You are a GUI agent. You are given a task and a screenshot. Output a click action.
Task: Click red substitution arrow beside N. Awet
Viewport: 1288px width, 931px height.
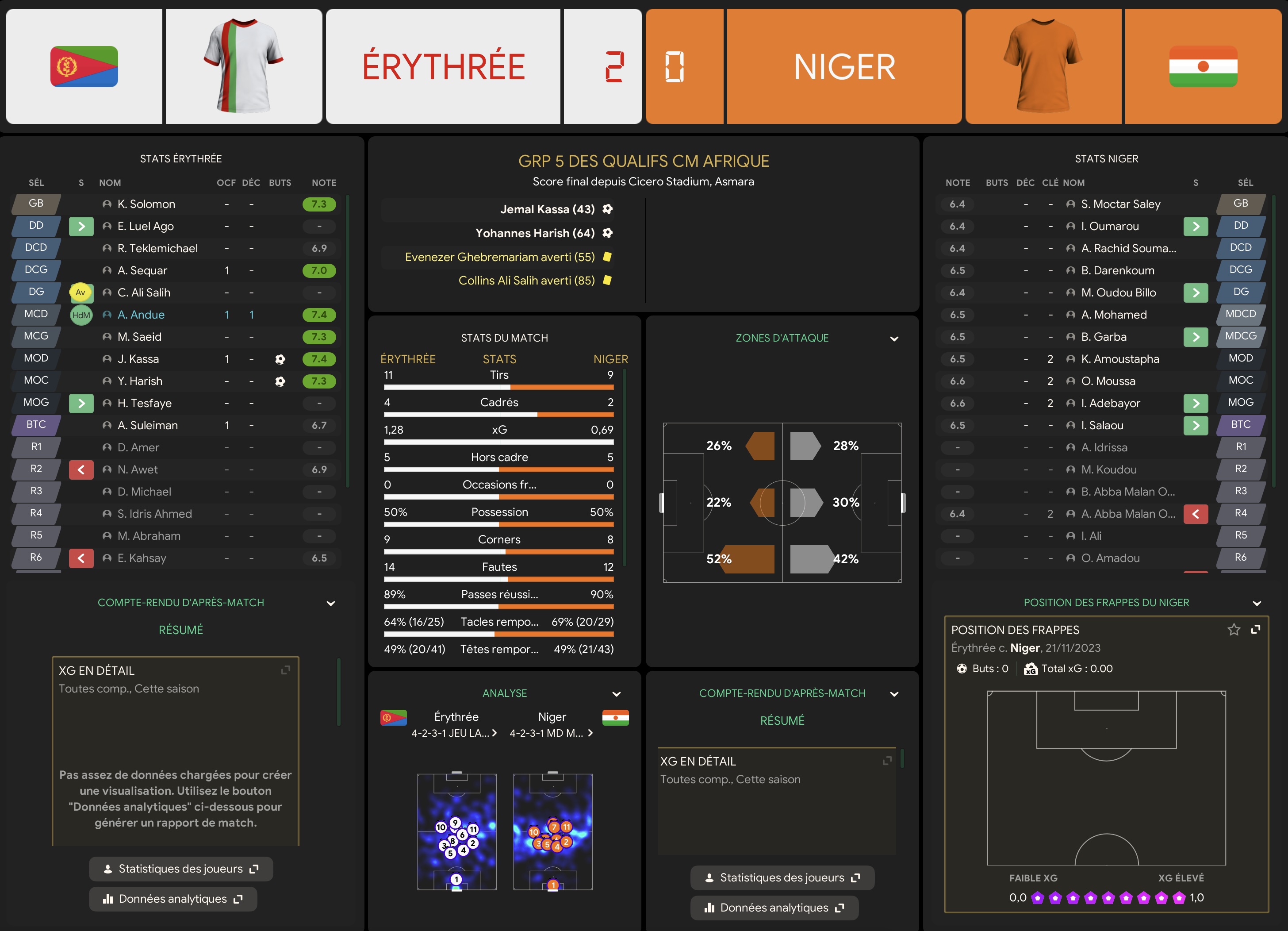pyautogui.click(x=81, y=470)
